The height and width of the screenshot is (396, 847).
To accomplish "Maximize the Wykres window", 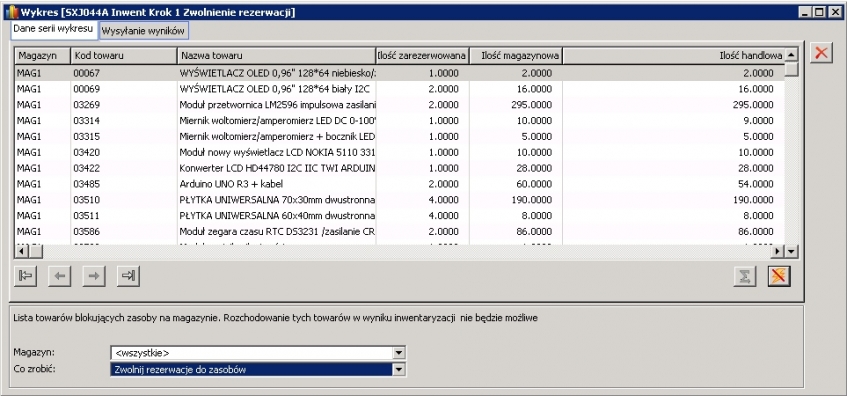I will [x=819, y=12].
